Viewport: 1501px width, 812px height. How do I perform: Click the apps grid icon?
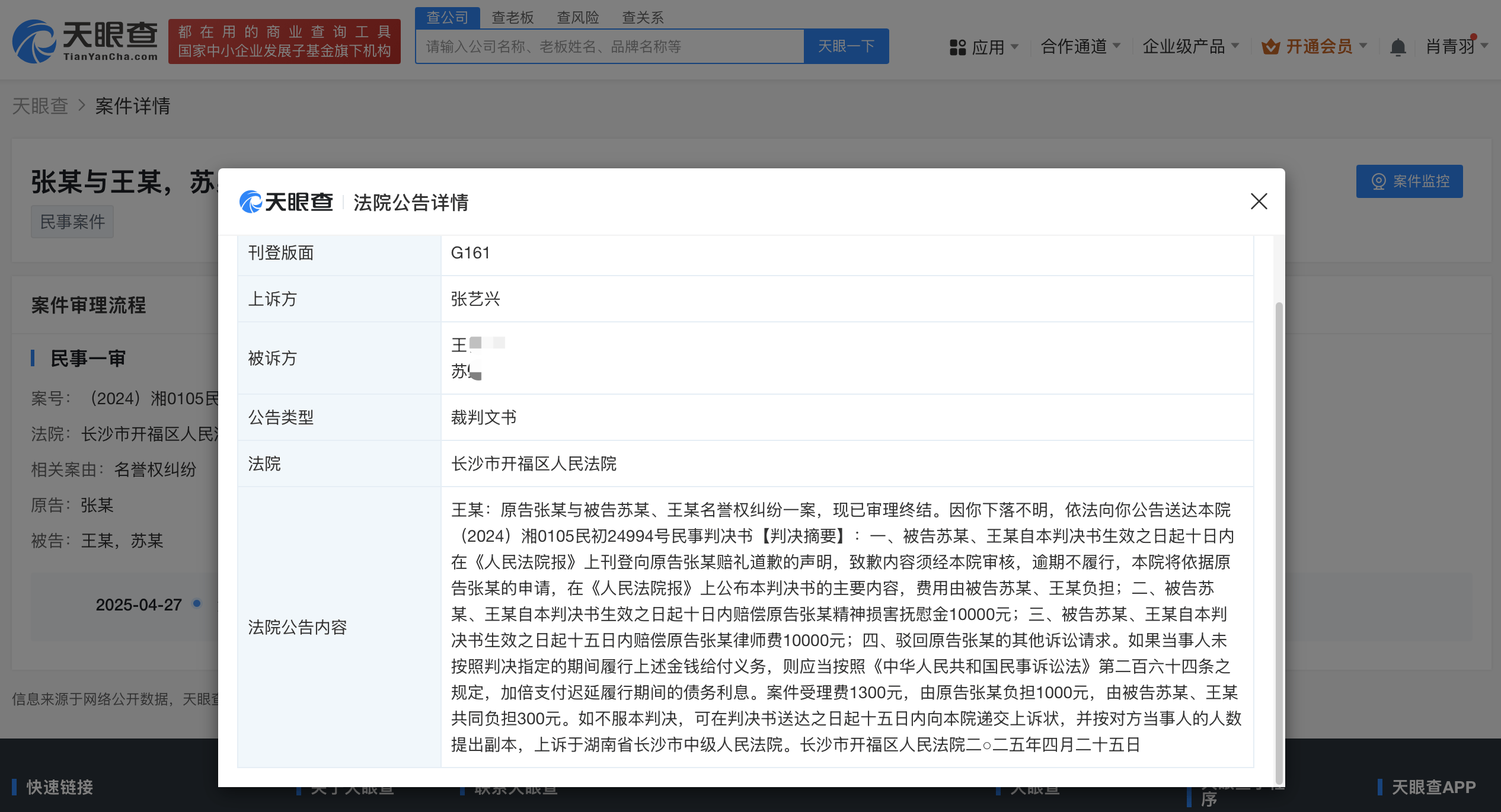coord(957,47)
